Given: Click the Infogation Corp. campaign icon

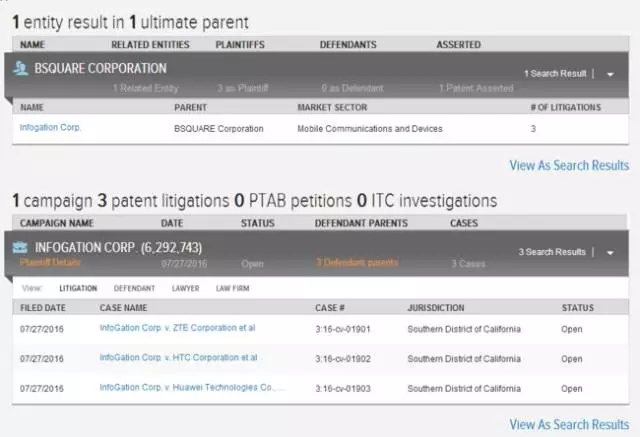Looking at the screenshot, I should click(22, 246).
